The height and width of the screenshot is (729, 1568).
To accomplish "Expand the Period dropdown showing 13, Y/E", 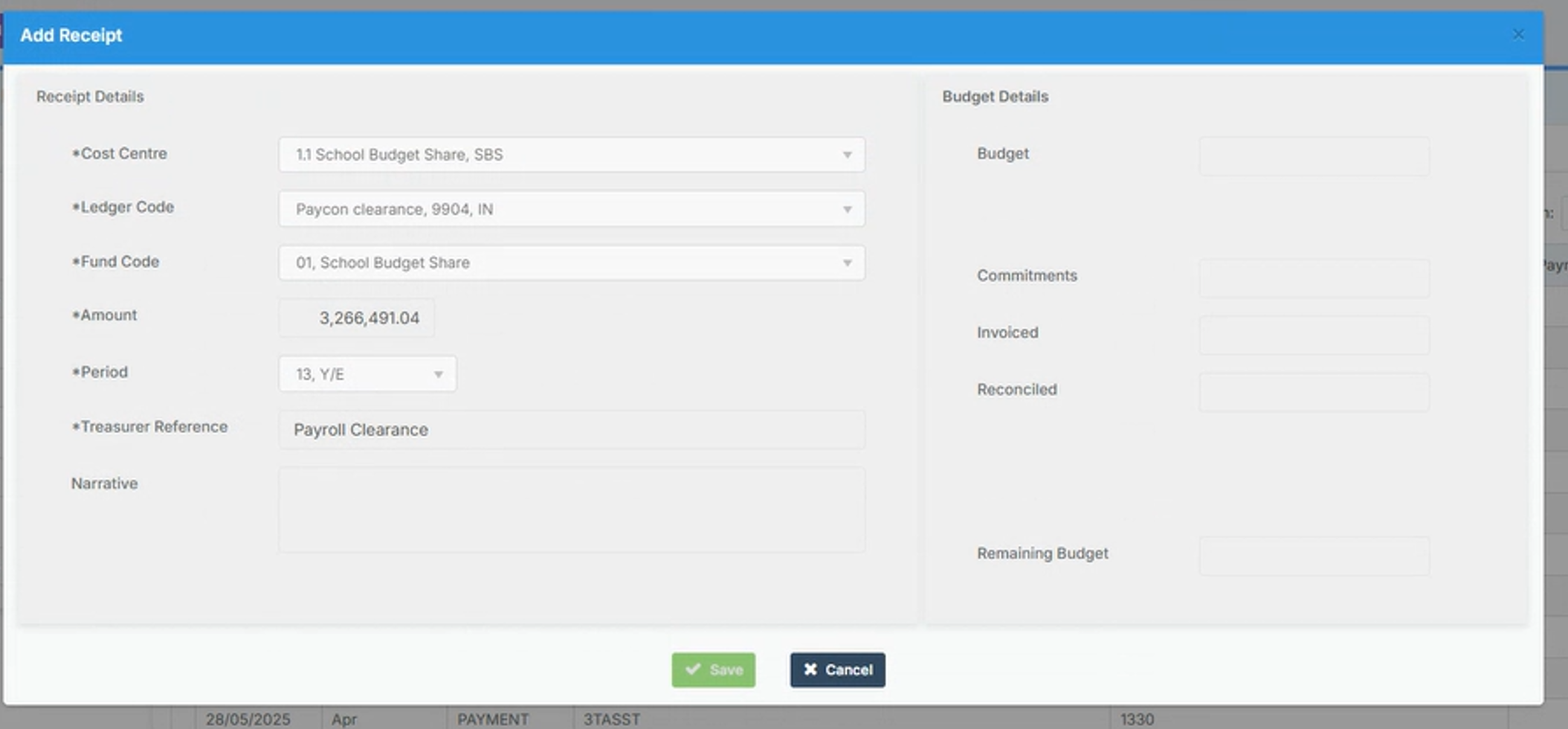I will 367,374.
